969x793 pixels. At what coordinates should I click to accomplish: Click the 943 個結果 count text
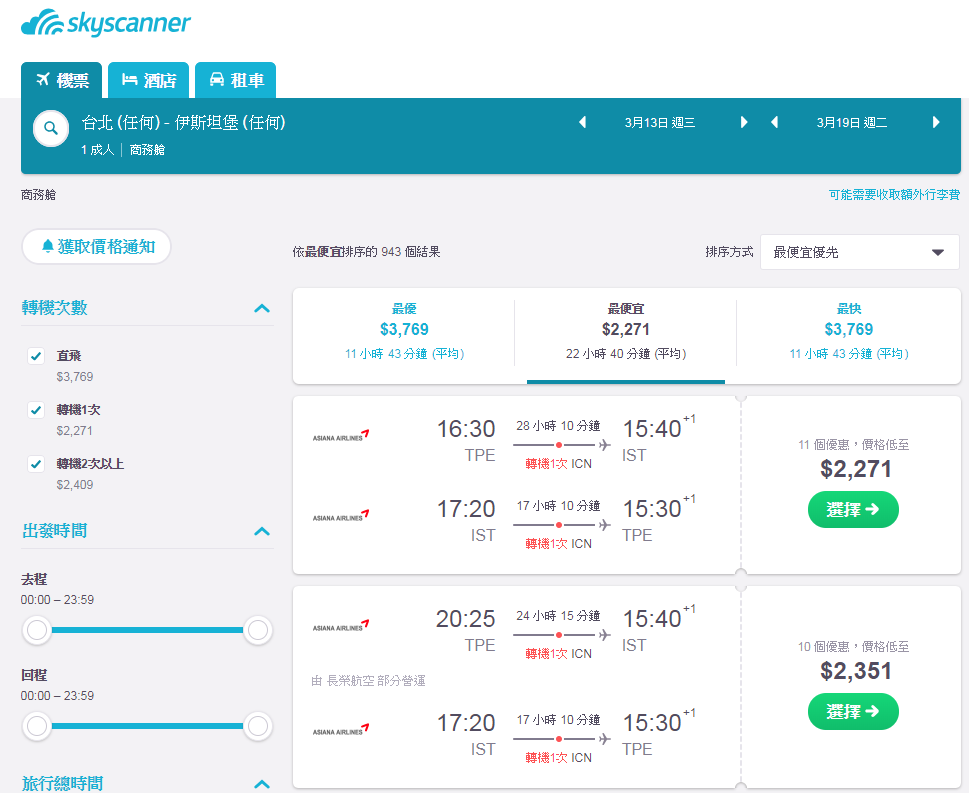coord(410,252)
